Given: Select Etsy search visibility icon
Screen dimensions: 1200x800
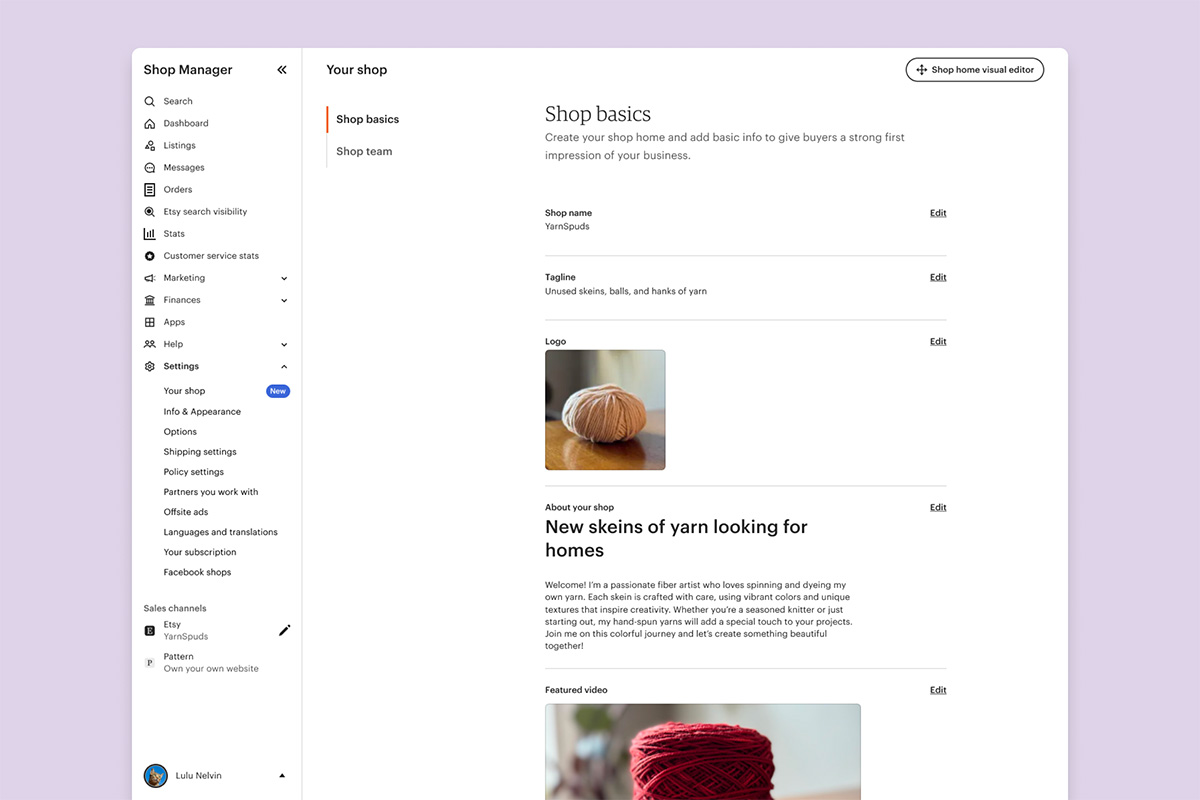Looking at the screenshot, I should point(148,211).
